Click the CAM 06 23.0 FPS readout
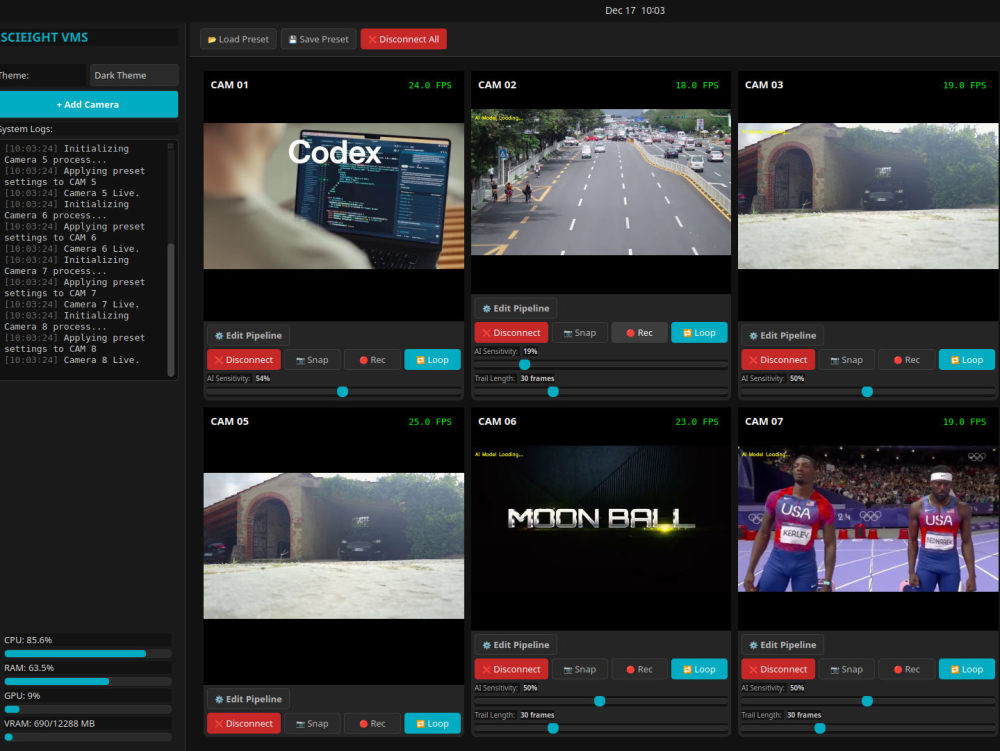The height and width of the screenshot is (751, 1000). (697, 421)
